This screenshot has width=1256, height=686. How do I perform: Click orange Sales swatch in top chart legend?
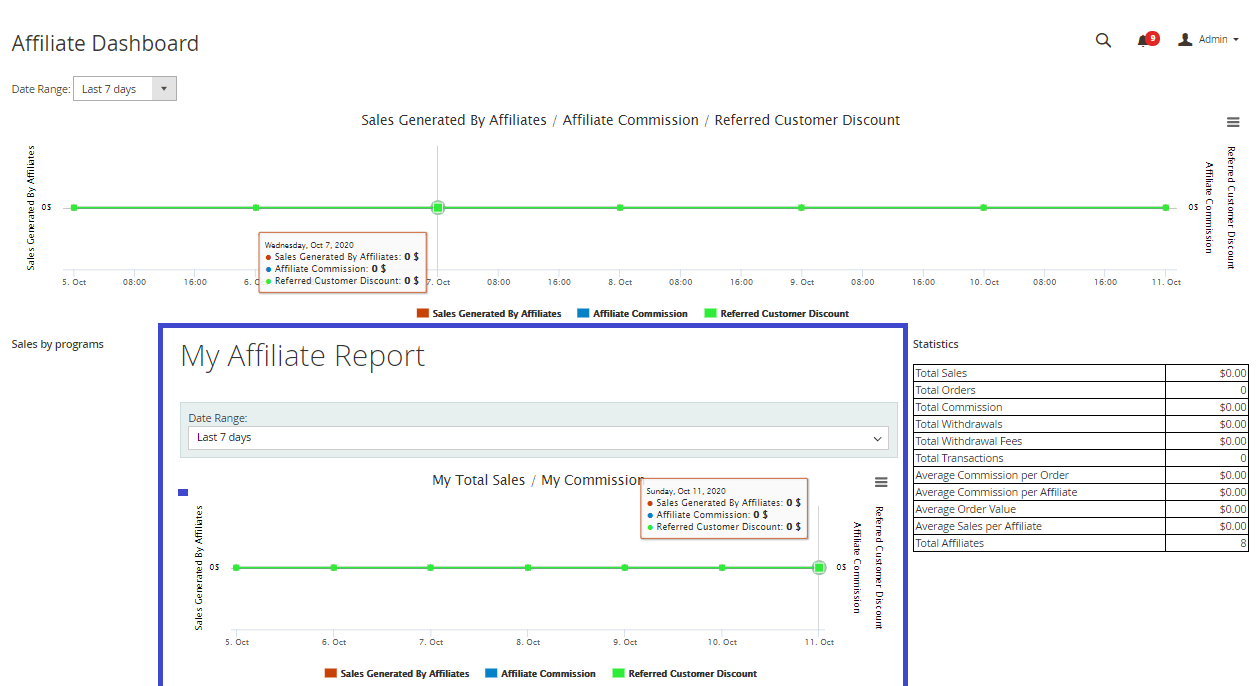click(423, 314)
